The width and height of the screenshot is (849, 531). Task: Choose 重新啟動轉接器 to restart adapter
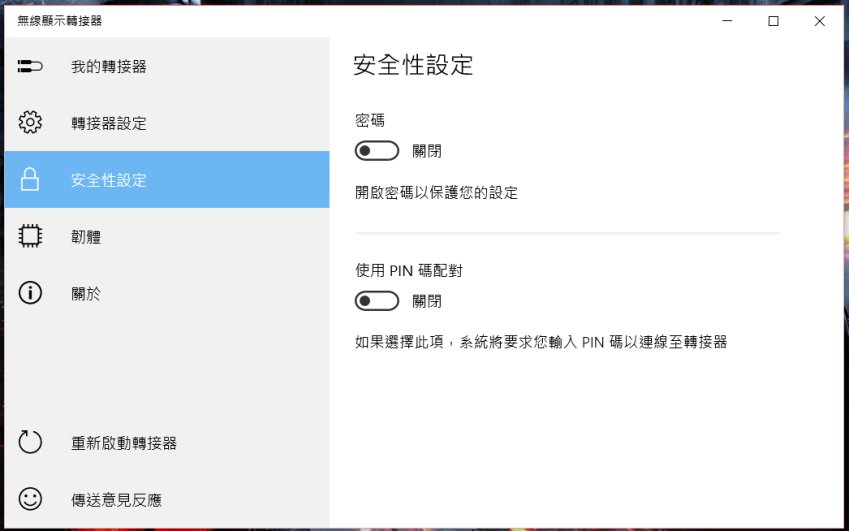click(167, 443)
